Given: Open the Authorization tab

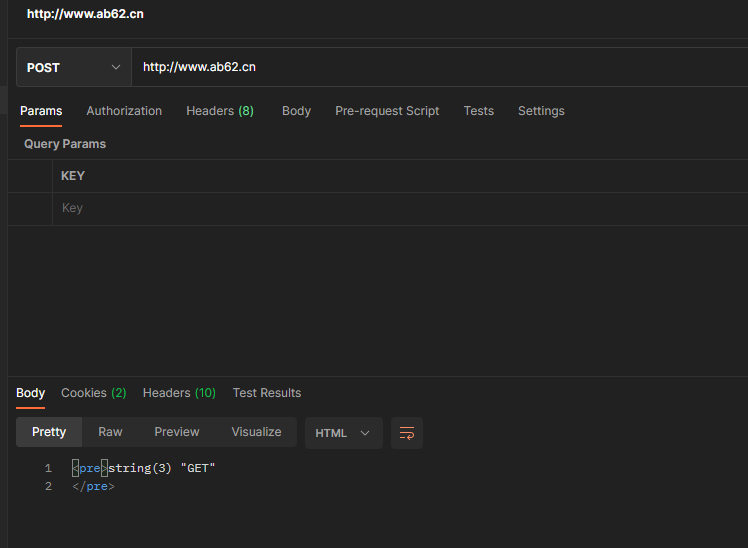Looking at the screenshot, I should click(x=124, y=111).
